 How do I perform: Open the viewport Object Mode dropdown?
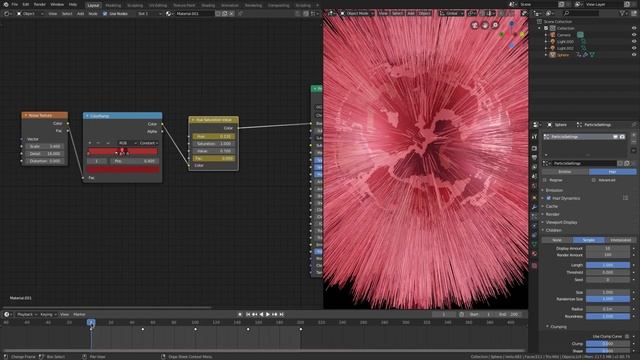357,13
